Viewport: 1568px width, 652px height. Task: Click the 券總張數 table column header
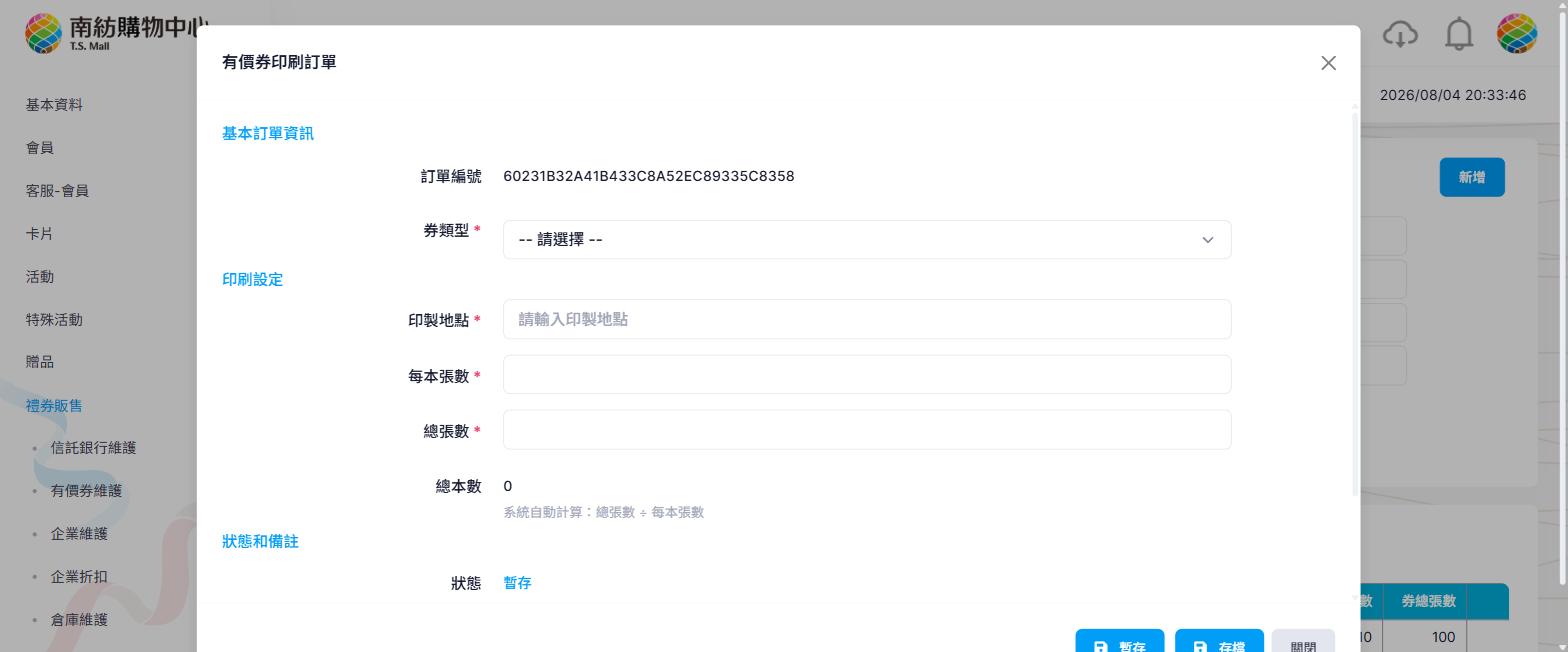click(x=1428, y=601)
